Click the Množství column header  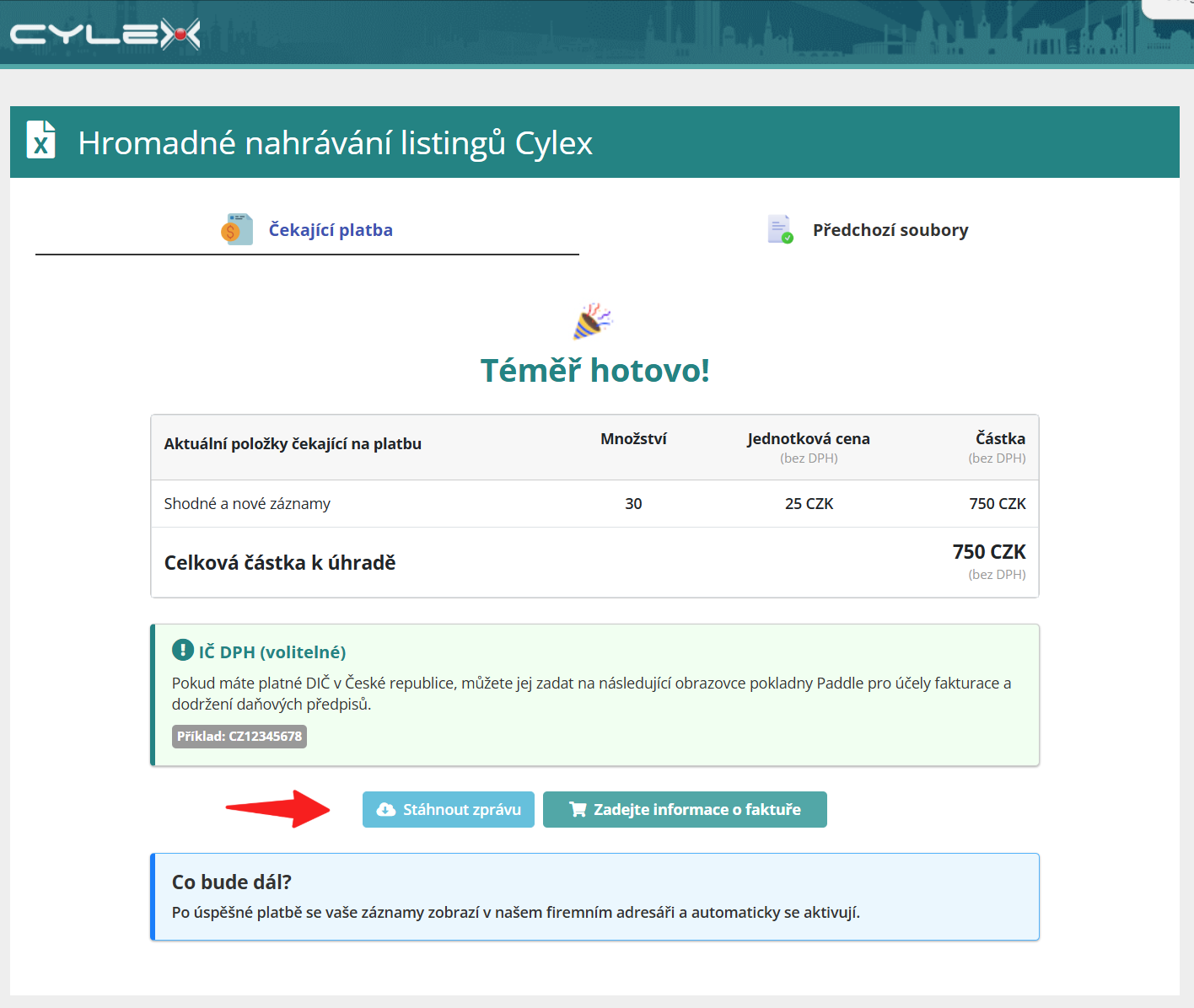pyautogui.click(x=633, y=438)
